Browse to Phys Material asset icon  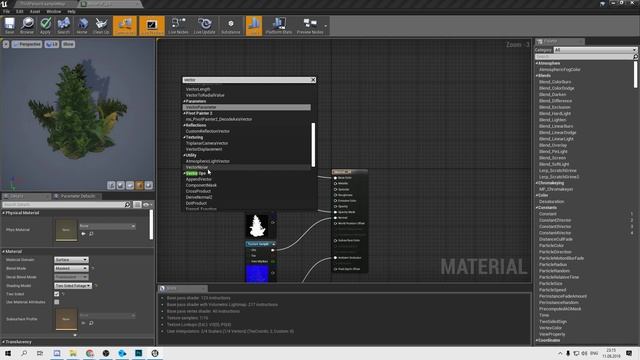click(91, 234)
